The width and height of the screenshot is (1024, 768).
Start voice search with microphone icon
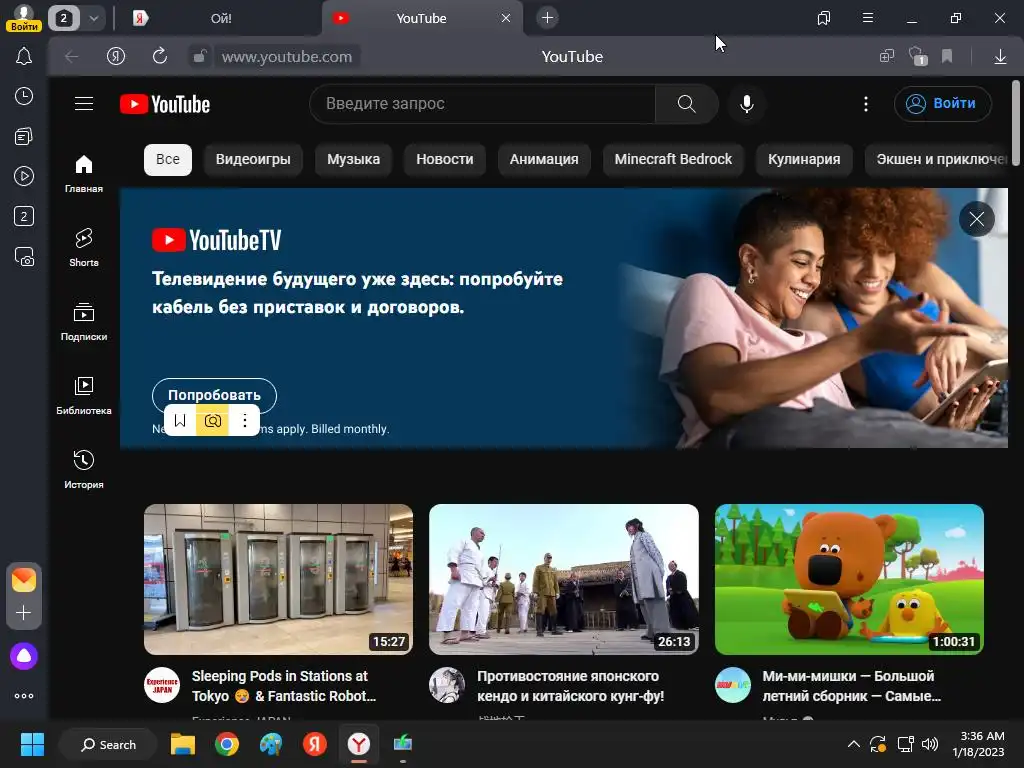point(746,104)
